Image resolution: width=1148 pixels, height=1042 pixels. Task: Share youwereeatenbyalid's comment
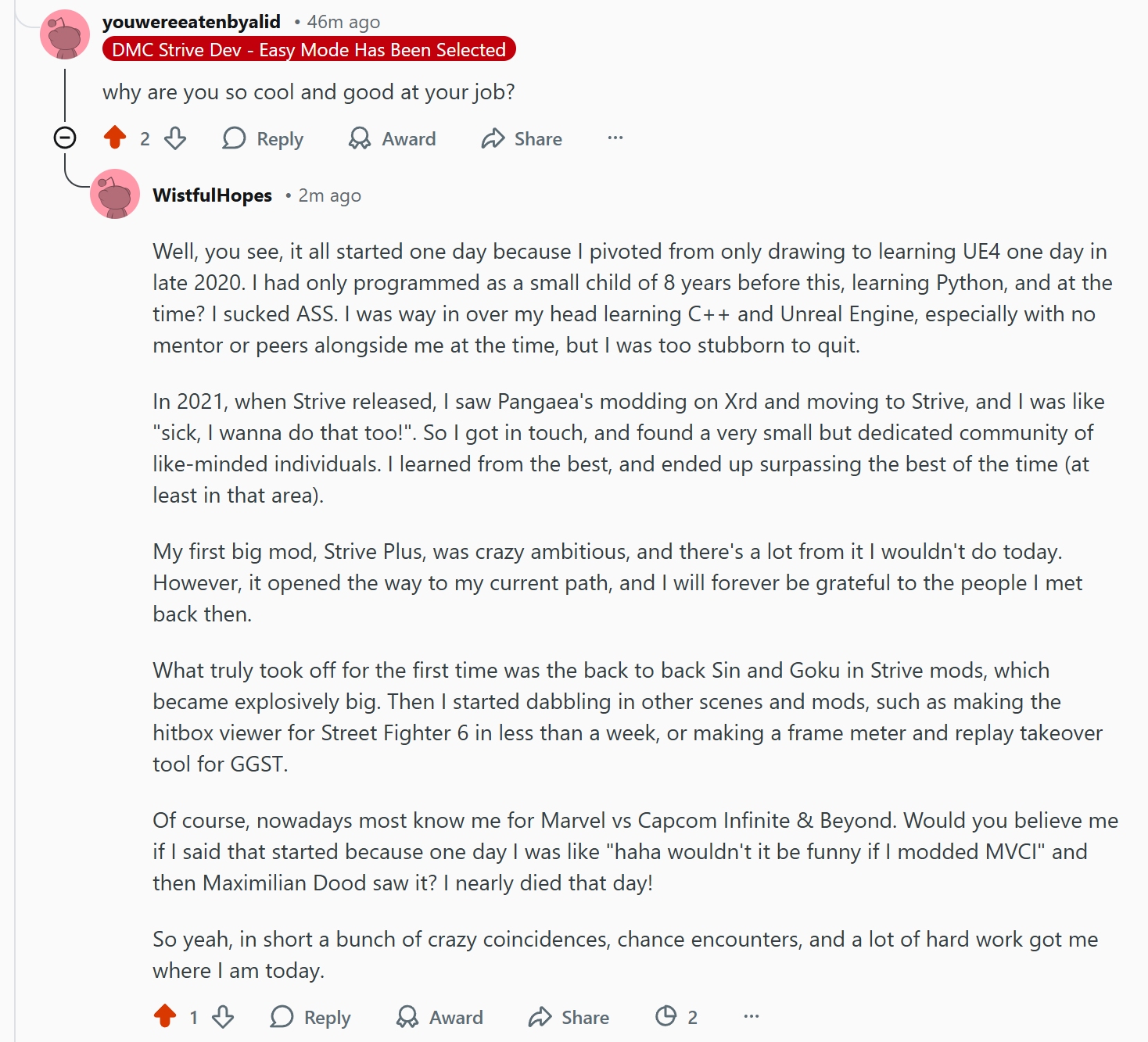tap(522, 138)
